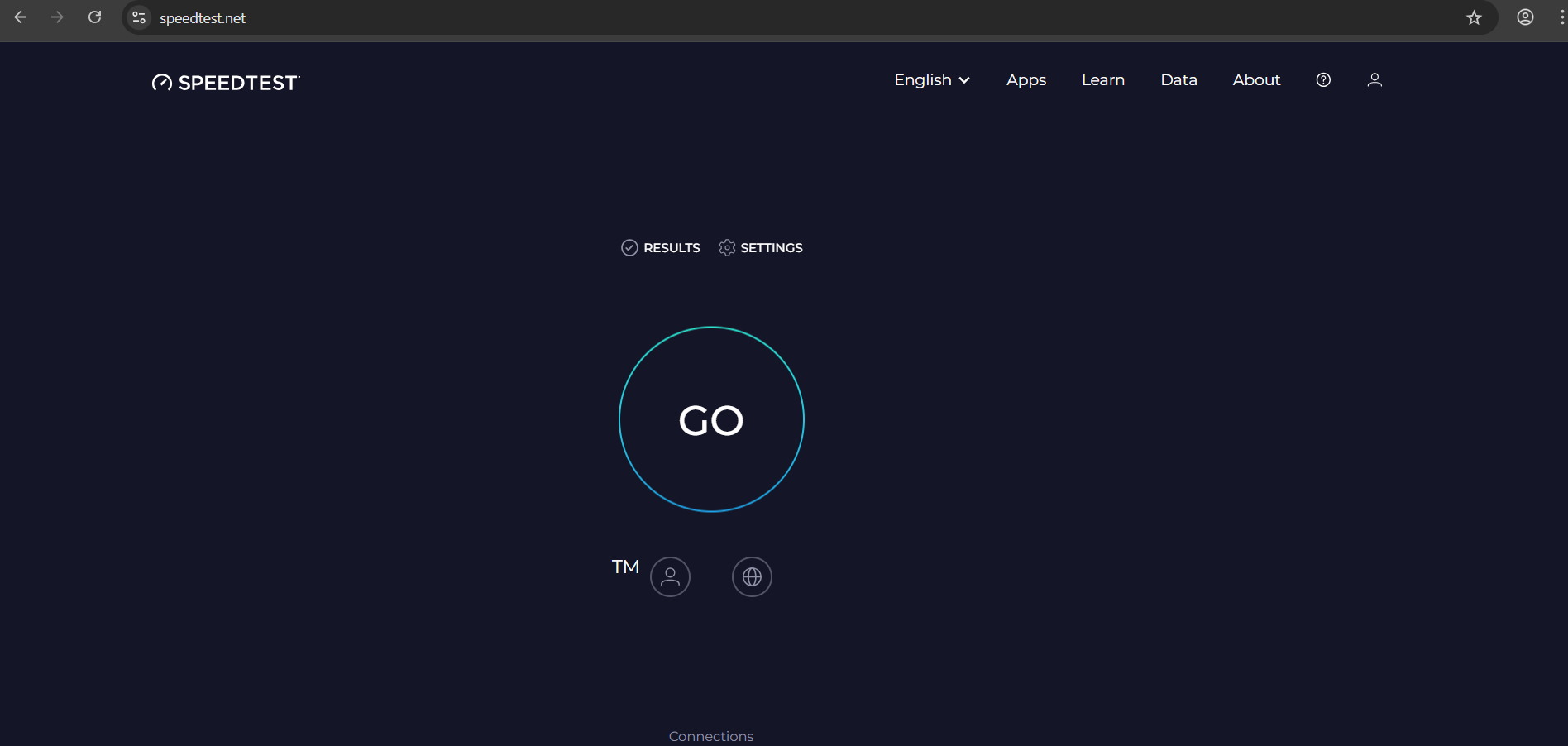The image size is (1568, 746).
Task: Reload the speedtest.net page
Action: pyautogui.click(x=95, y=17)
